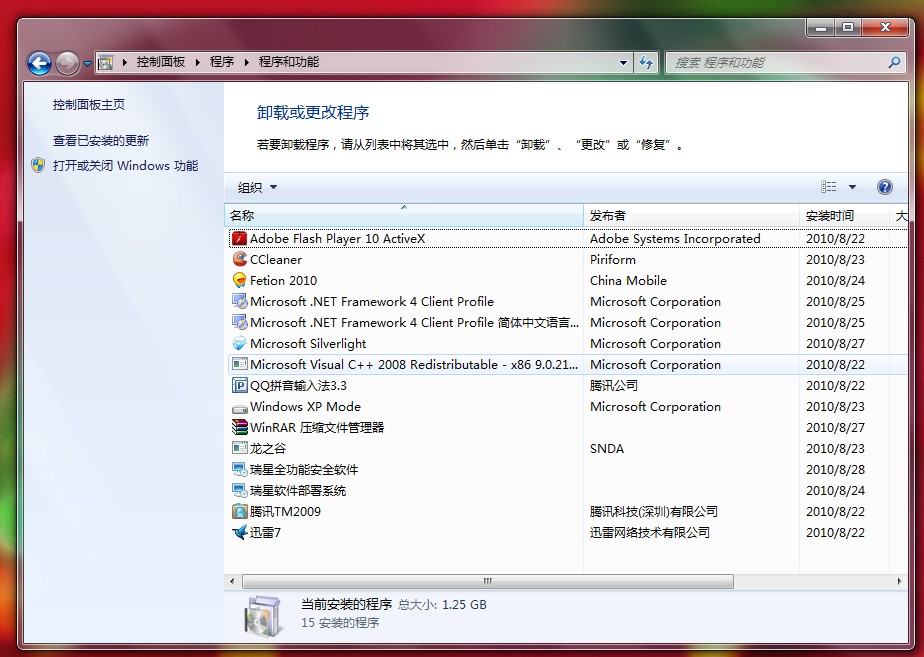The width and height of the screenshot is (924, 657).
Task: Click the install date 2010/8/28 cell
Action: pyautogui.click(x=836, y=470)
